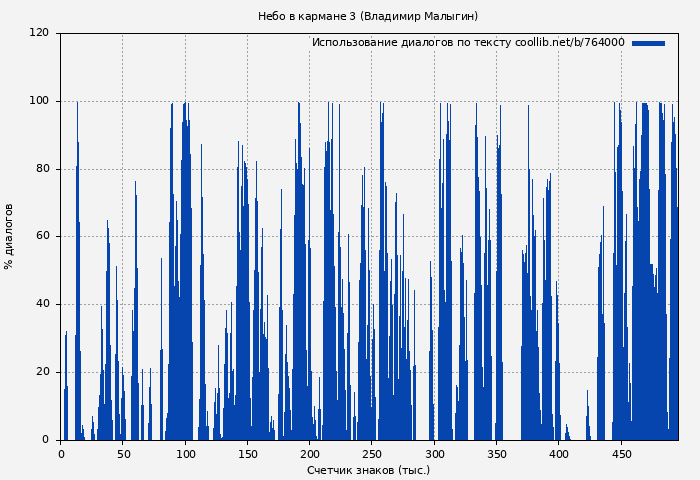The image size is (700, 480).
Task: Click the y-axis tick label 120
Action: [39, 33]
